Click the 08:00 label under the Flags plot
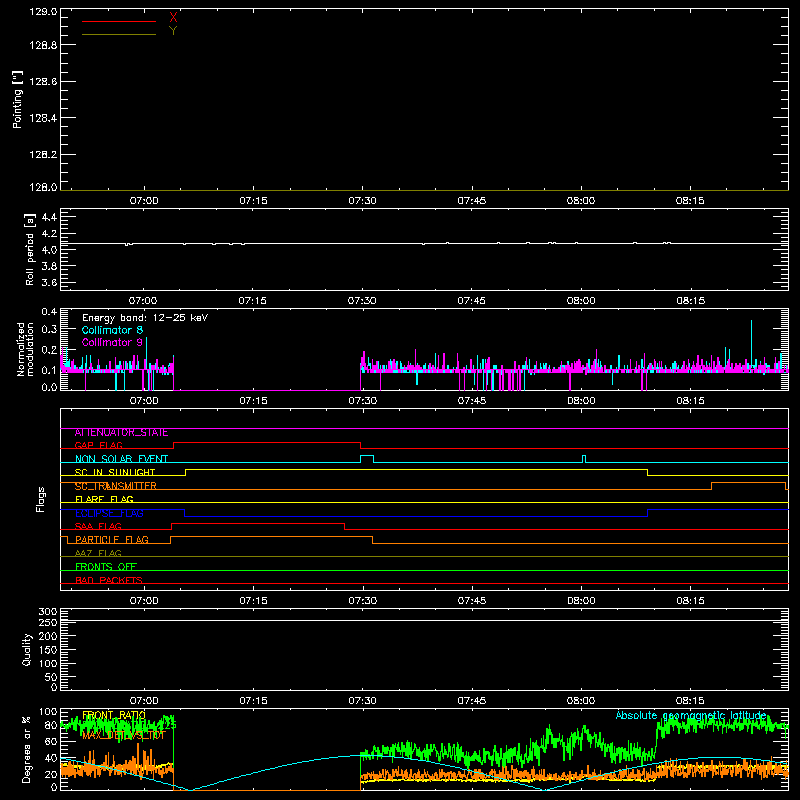Viewport: 800px width, 800px height. pos(581,601)
